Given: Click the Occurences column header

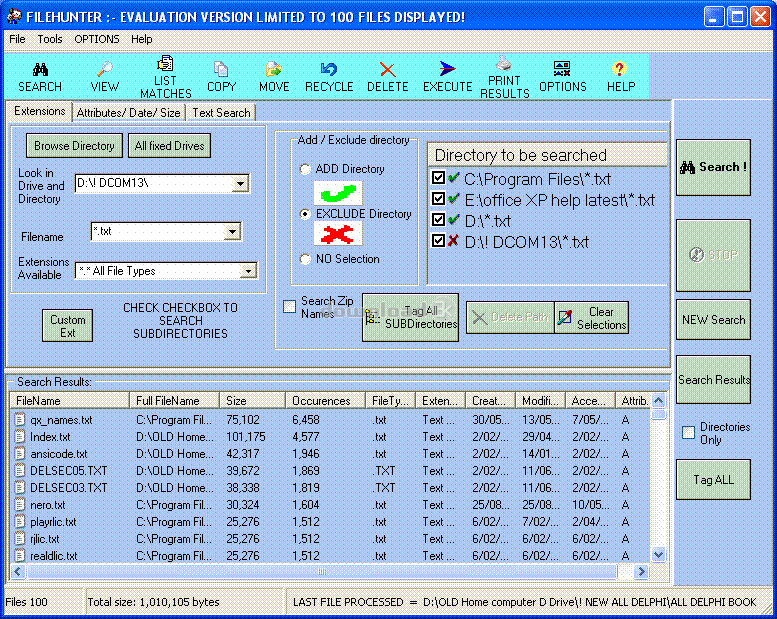Looking at the screenshot, I should (x=325, y=400).
